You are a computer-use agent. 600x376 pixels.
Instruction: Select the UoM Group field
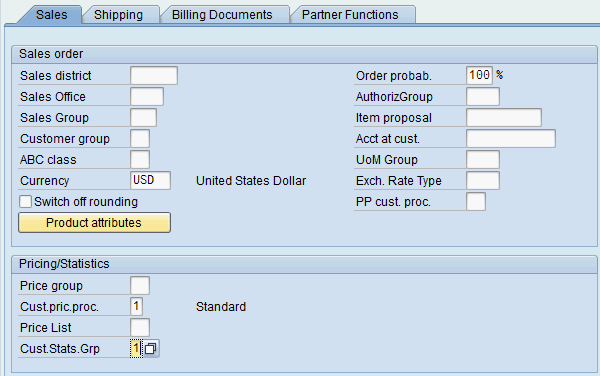[483, 160]
